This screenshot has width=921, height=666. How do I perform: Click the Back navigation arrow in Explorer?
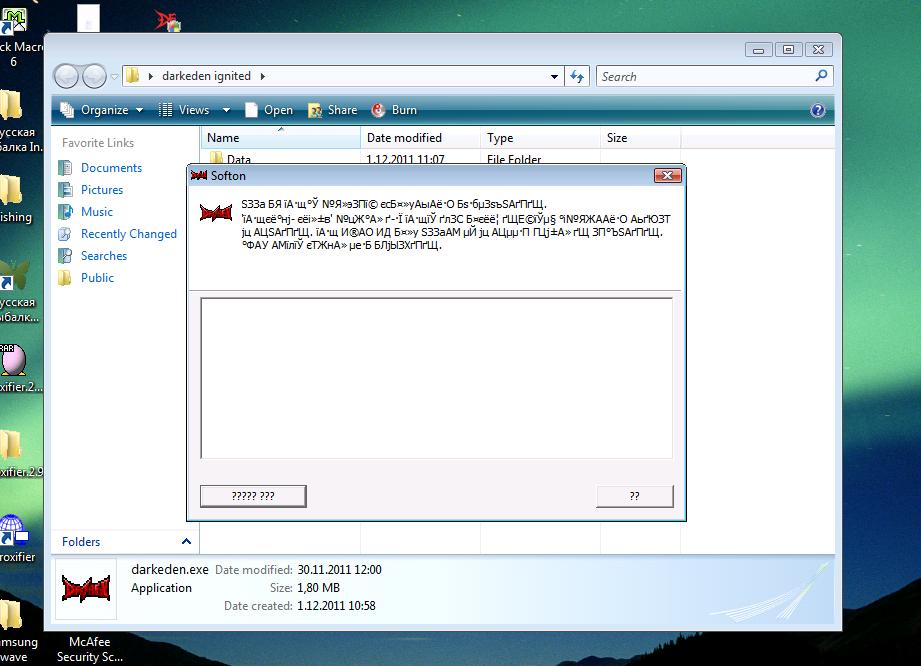(67, 76)
